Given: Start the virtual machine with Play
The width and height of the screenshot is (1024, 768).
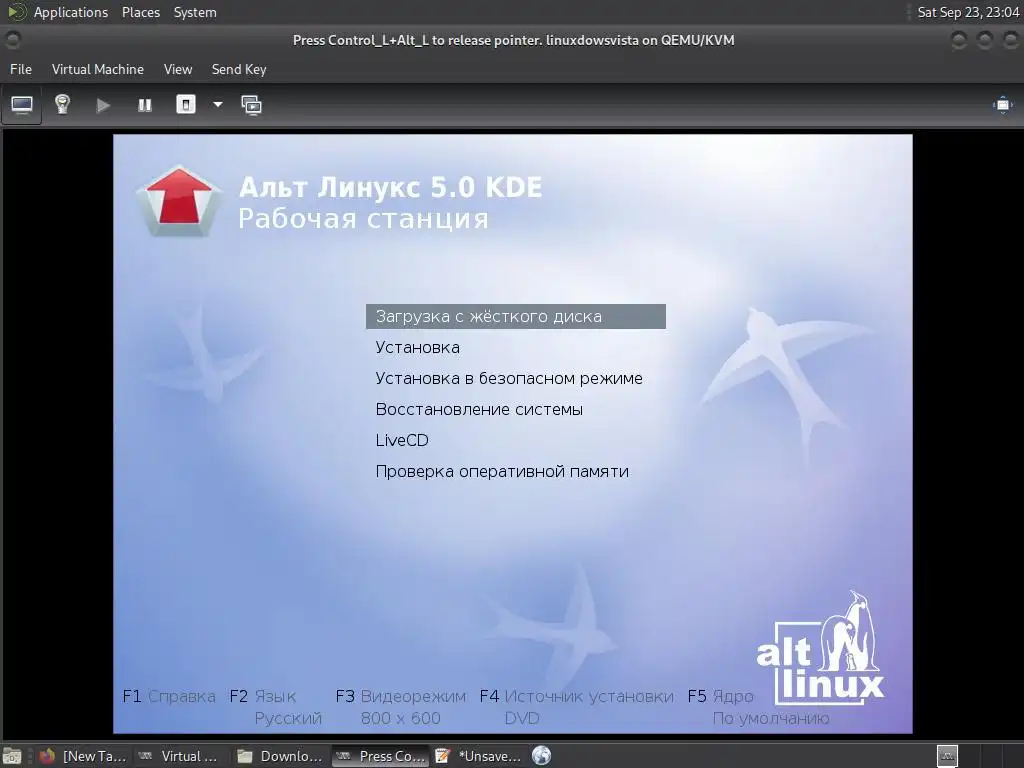Looking at the screenshot, I should tap(103, 105).
